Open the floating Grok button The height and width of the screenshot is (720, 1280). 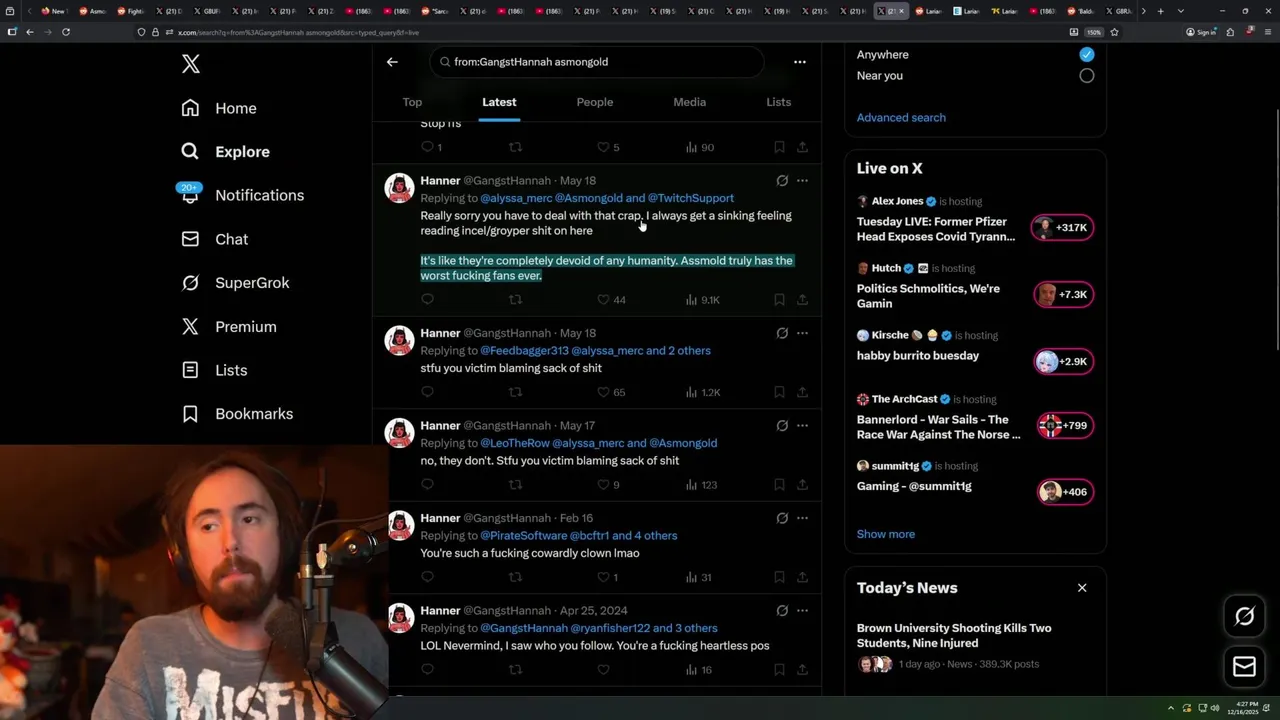point(1245,617)
